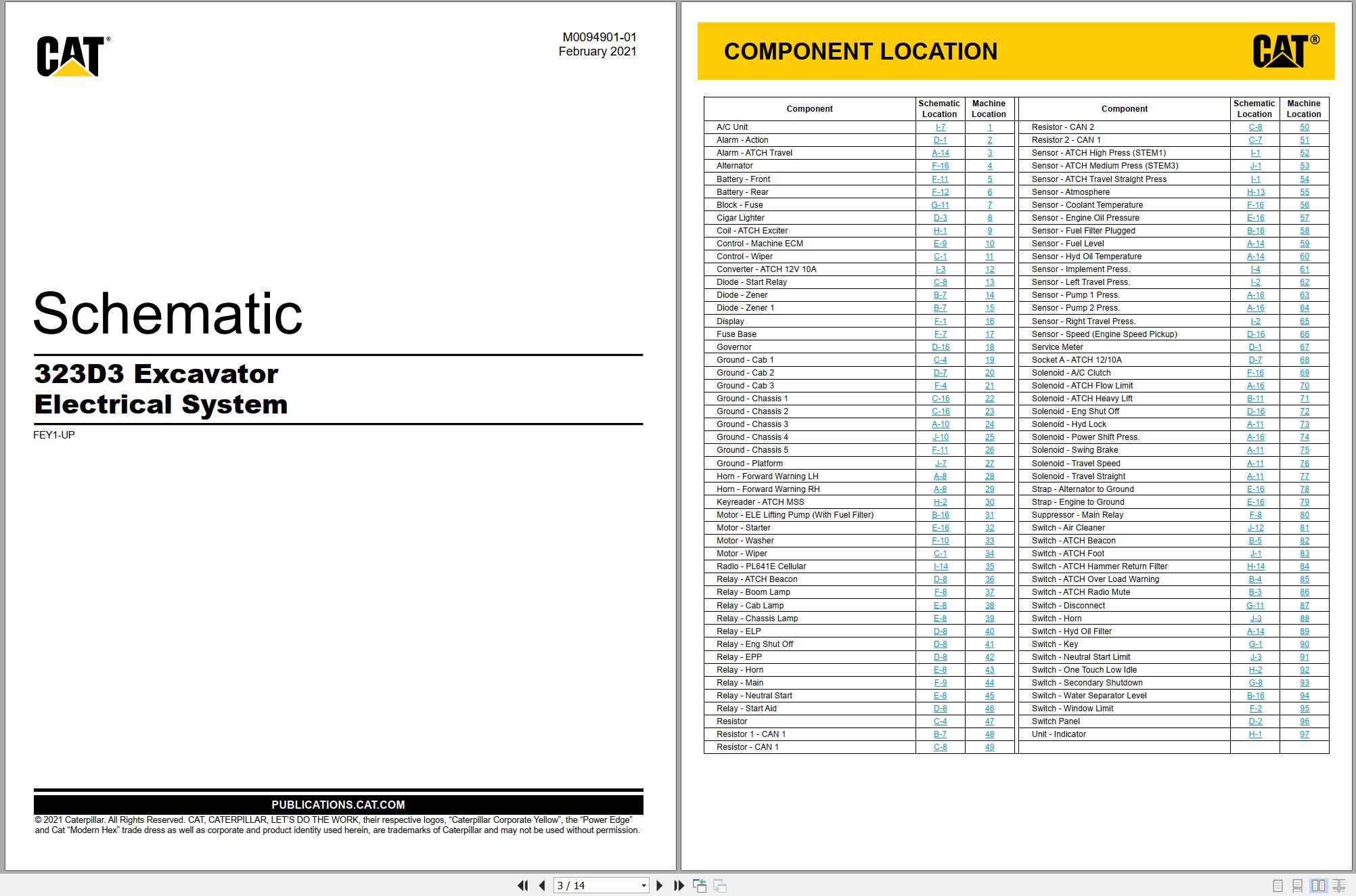Open schematic link I-4 for Sensor - Implement Press.

(x=1255, y=269)
